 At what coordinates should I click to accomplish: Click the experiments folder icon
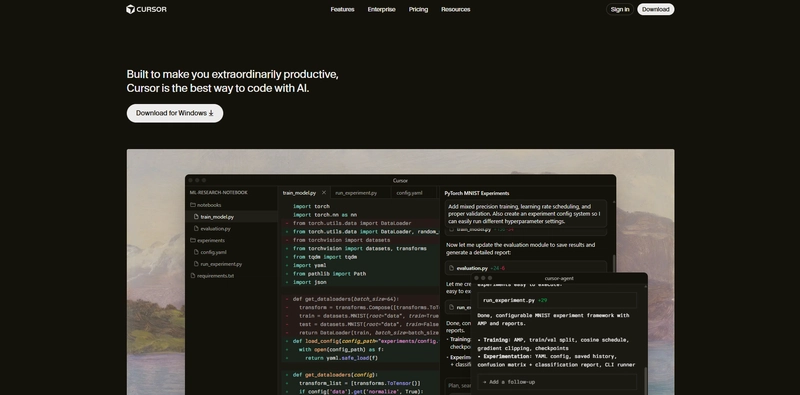coord(193,240)
